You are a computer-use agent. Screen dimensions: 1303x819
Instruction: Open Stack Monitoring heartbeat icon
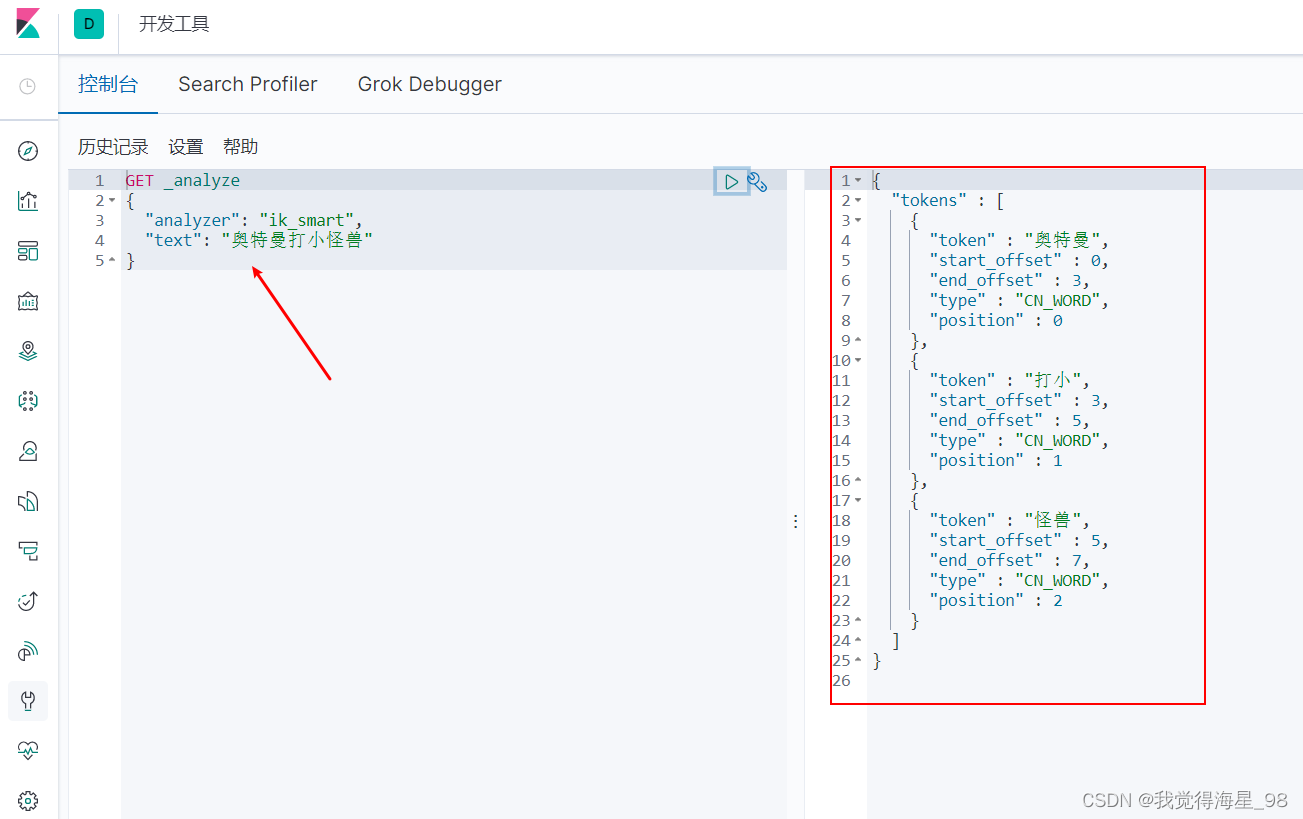pos(28,750)
